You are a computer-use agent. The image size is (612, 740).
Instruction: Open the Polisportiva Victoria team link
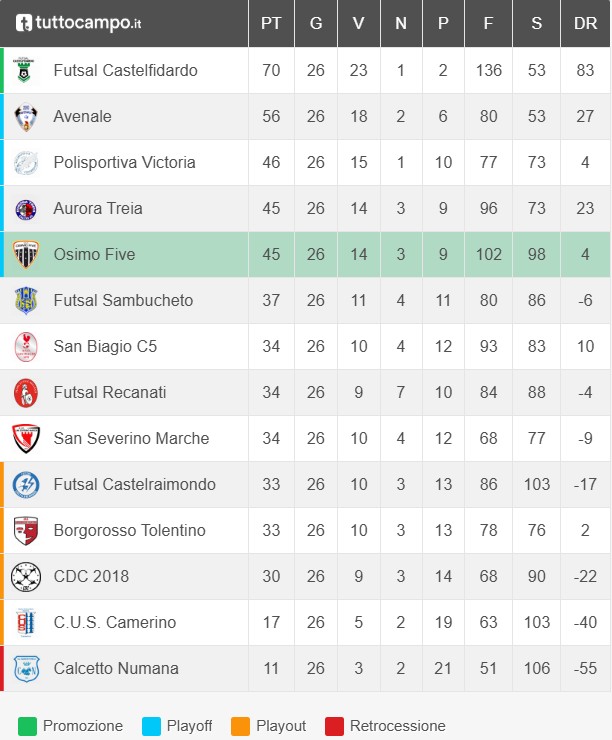tap(124, 163)
